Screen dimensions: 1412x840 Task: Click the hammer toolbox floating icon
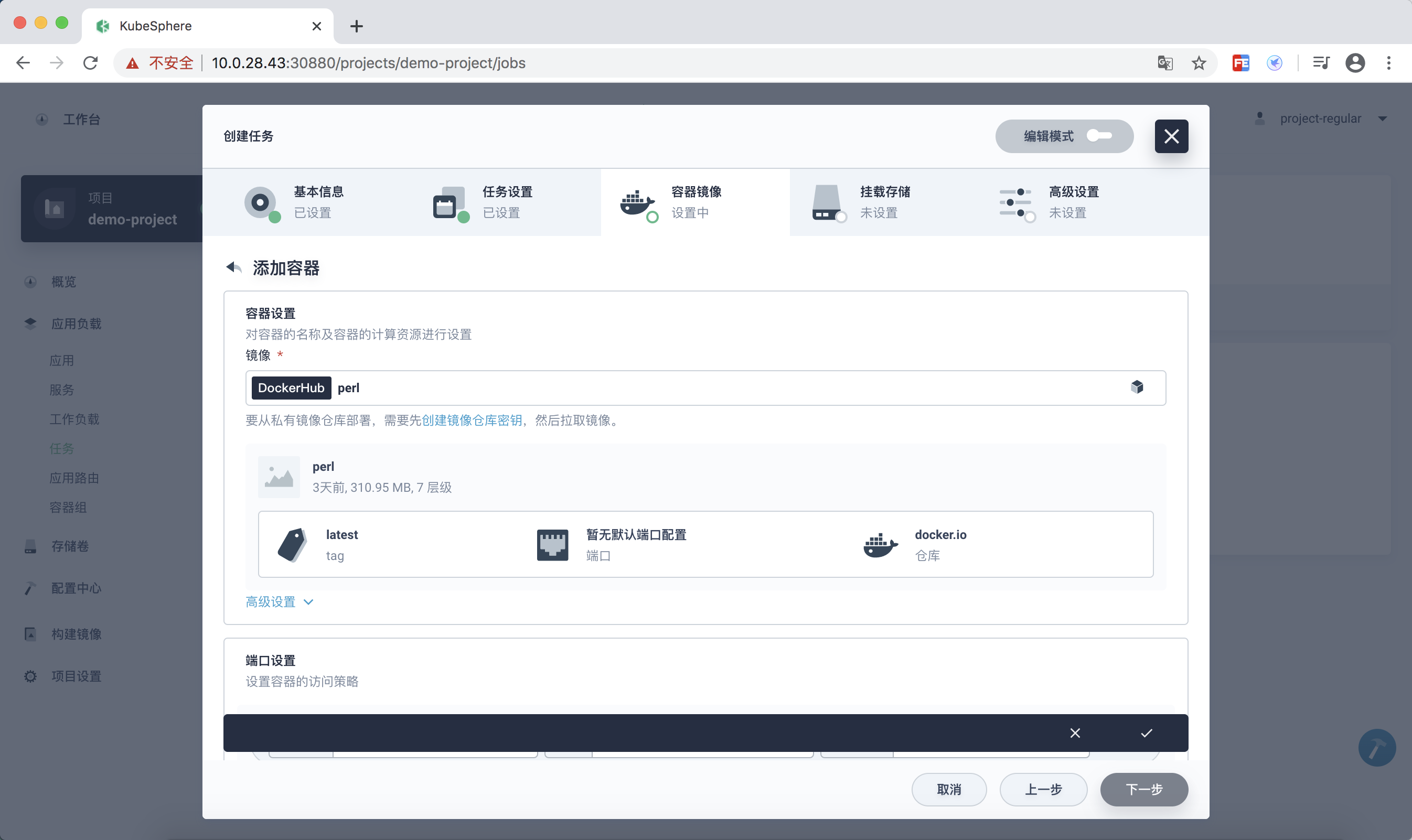pos(1376,747)
